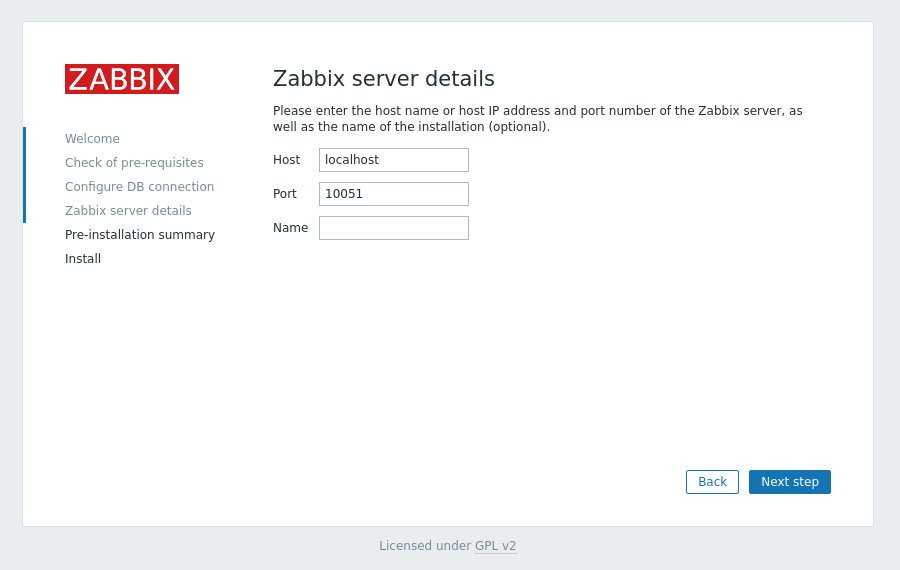This screenshot has width=900, height=570.
Task: Click the instruction paragraph under the heading
Action: (537, 119)
